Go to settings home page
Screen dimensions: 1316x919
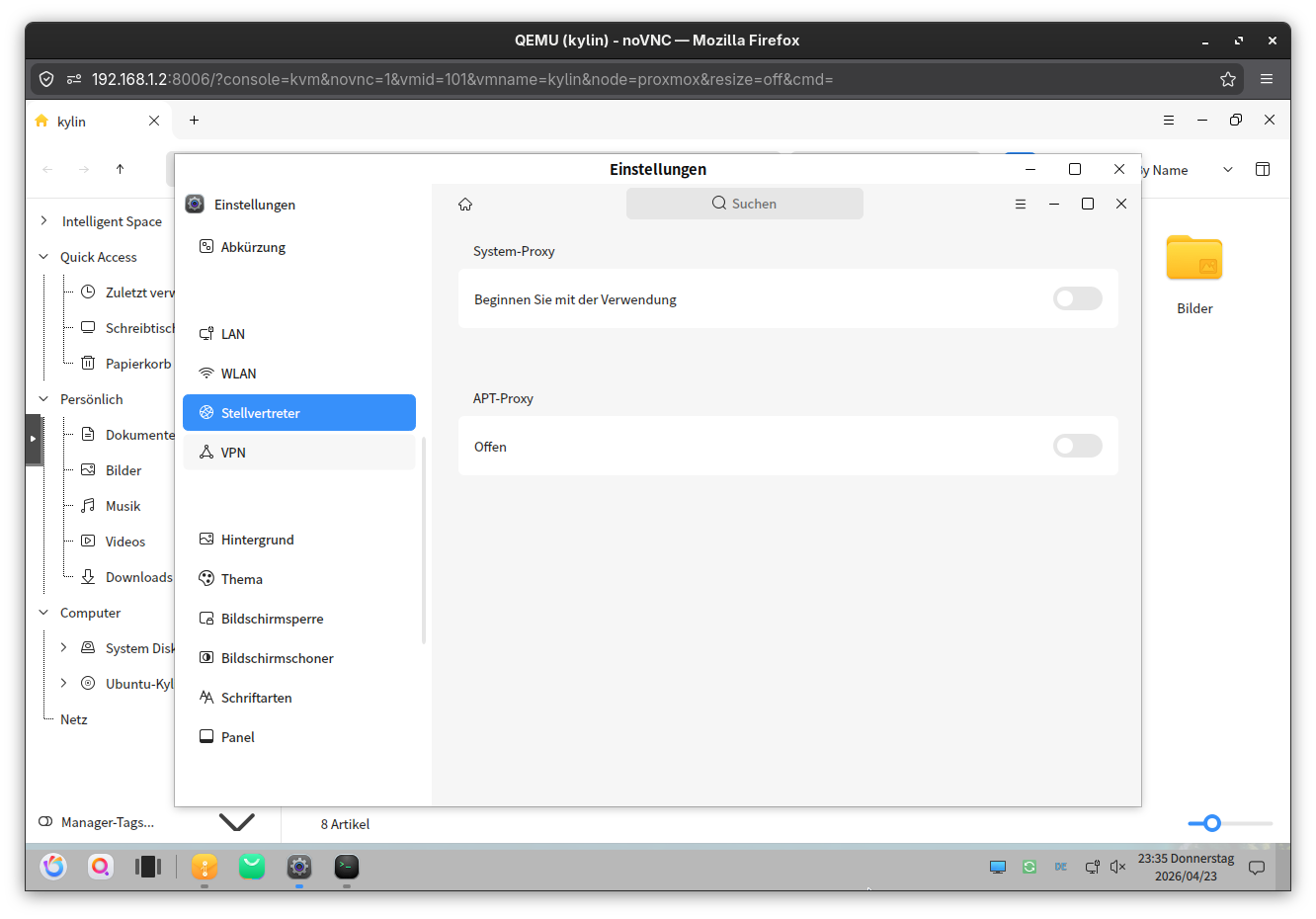click(x=465, y=205)
